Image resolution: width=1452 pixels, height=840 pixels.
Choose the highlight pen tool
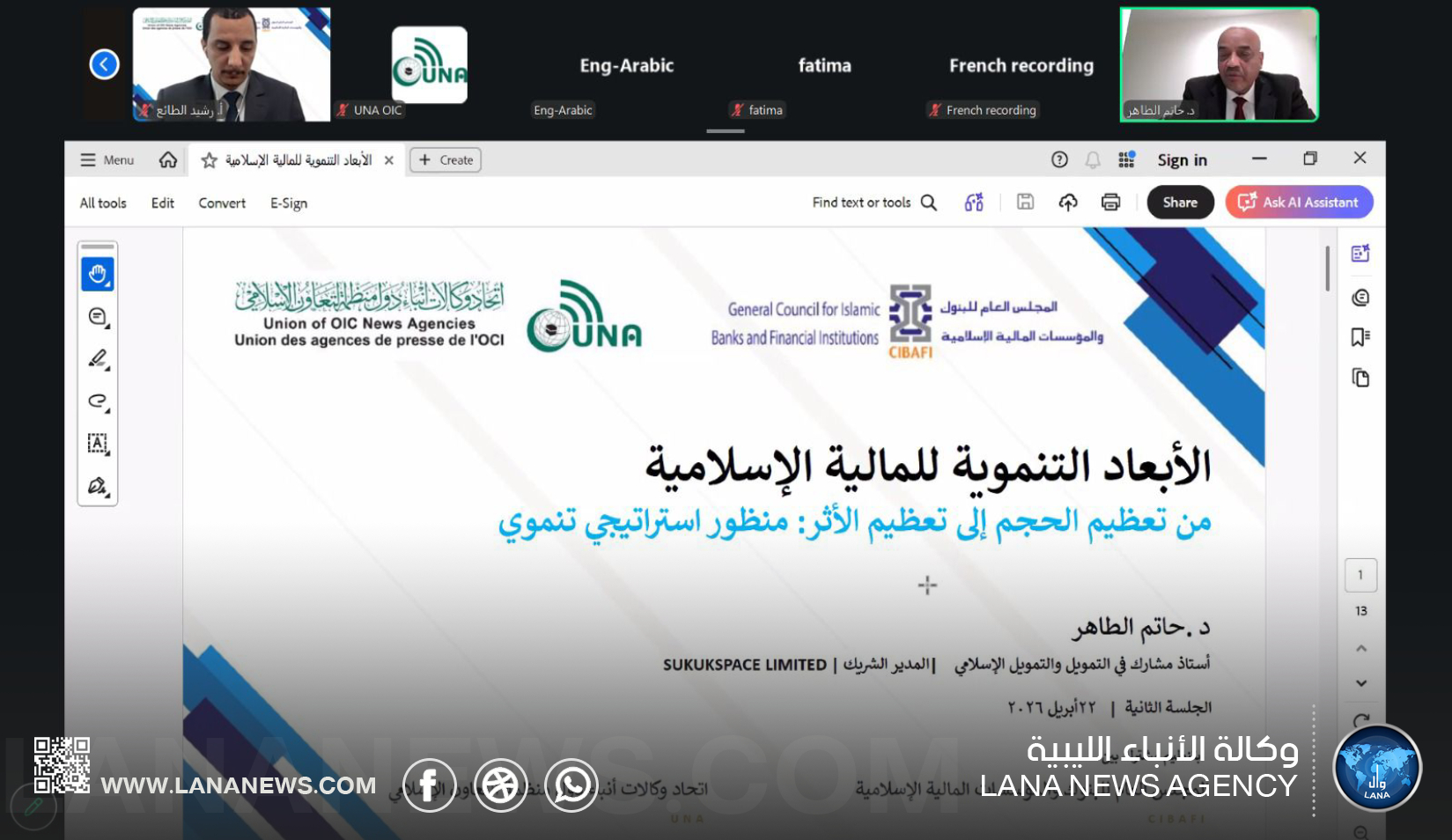coord(98,358)
